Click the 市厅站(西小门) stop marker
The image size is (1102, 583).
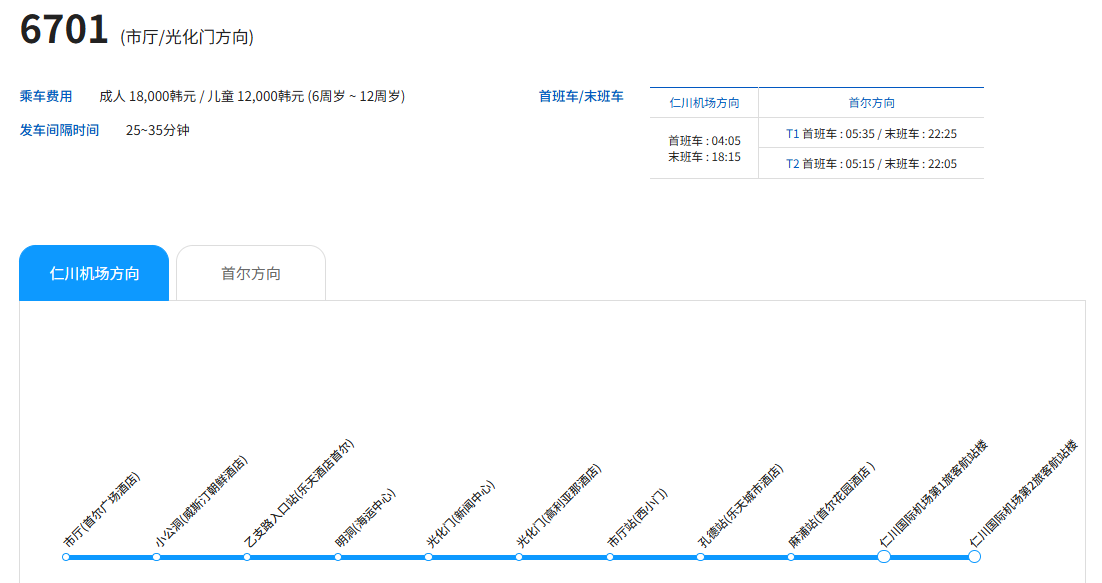click(x=610, y=557)
